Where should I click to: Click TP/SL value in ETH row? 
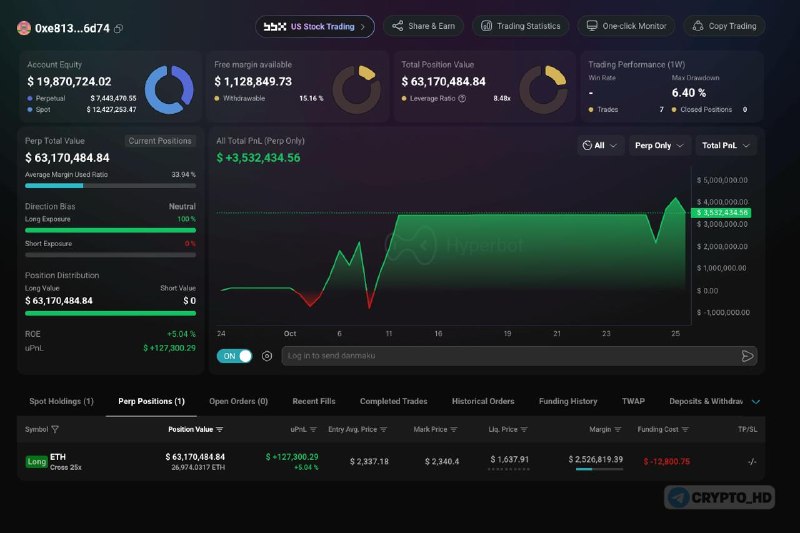coord(752,462)
